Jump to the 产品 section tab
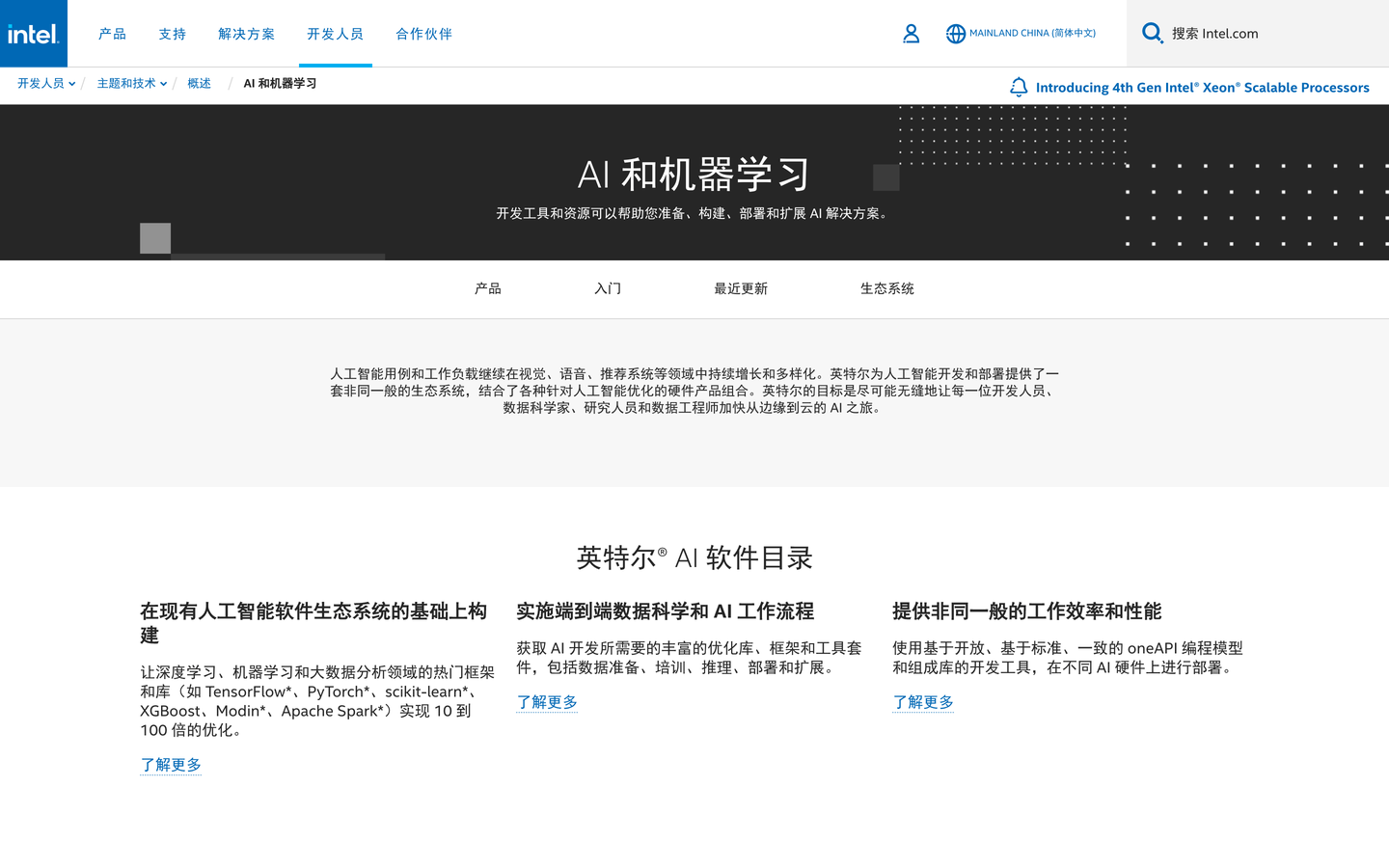Viewport: 1389px width, 868px height. (x=488, y=288)
